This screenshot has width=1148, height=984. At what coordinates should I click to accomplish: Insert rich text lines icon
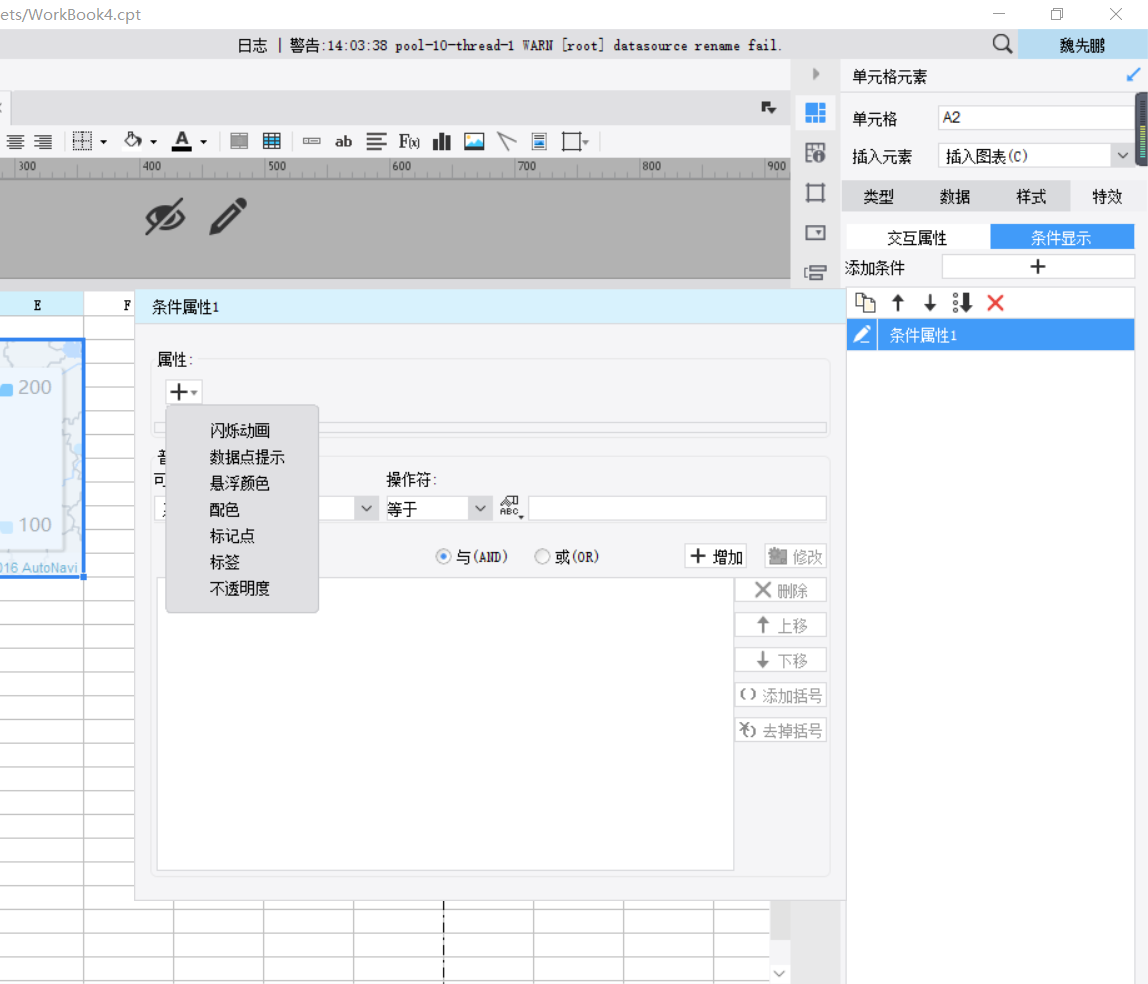(376, 141)
